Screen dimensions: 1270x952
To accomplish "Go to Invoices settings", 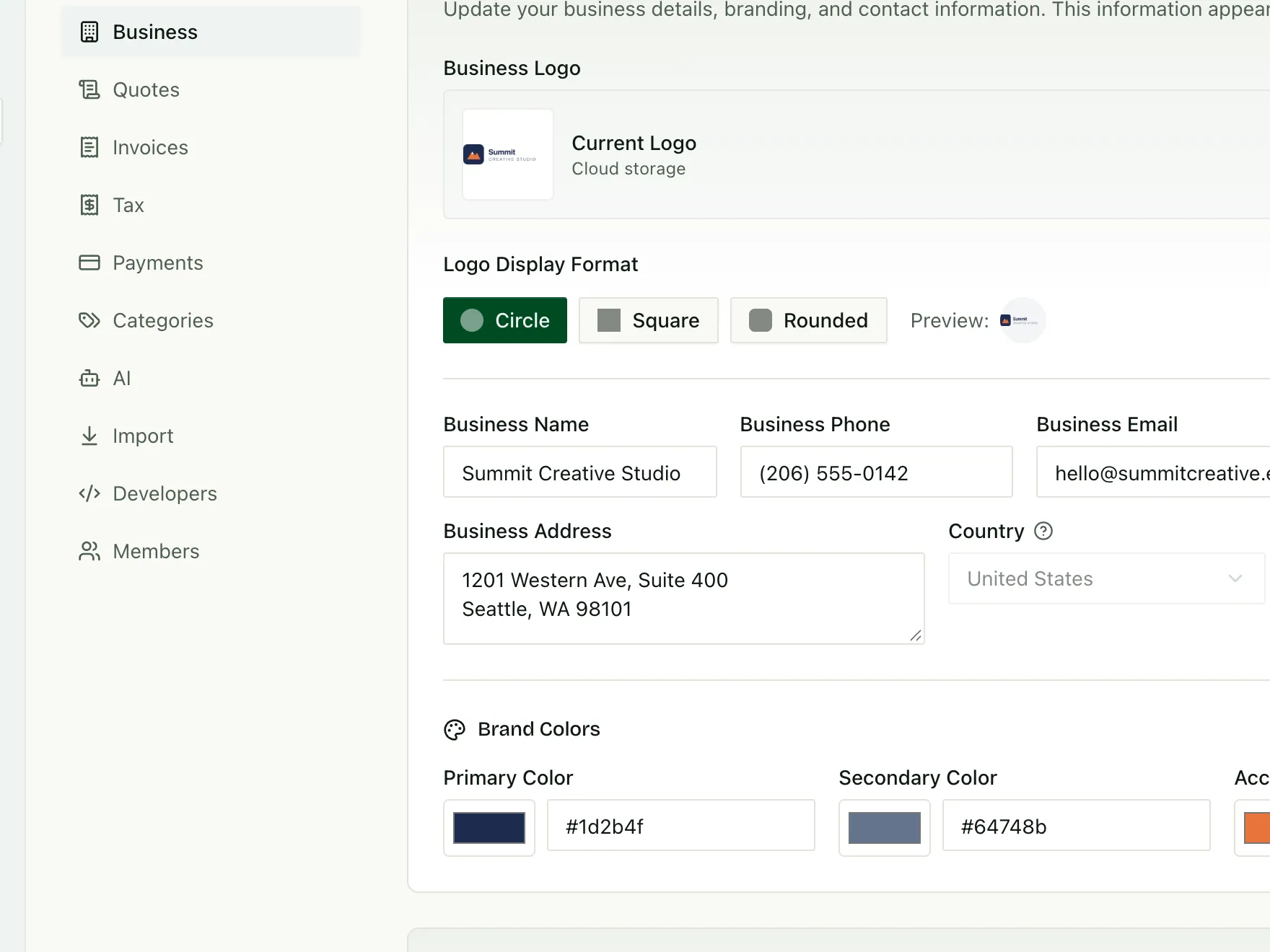I will click(211, 147).
